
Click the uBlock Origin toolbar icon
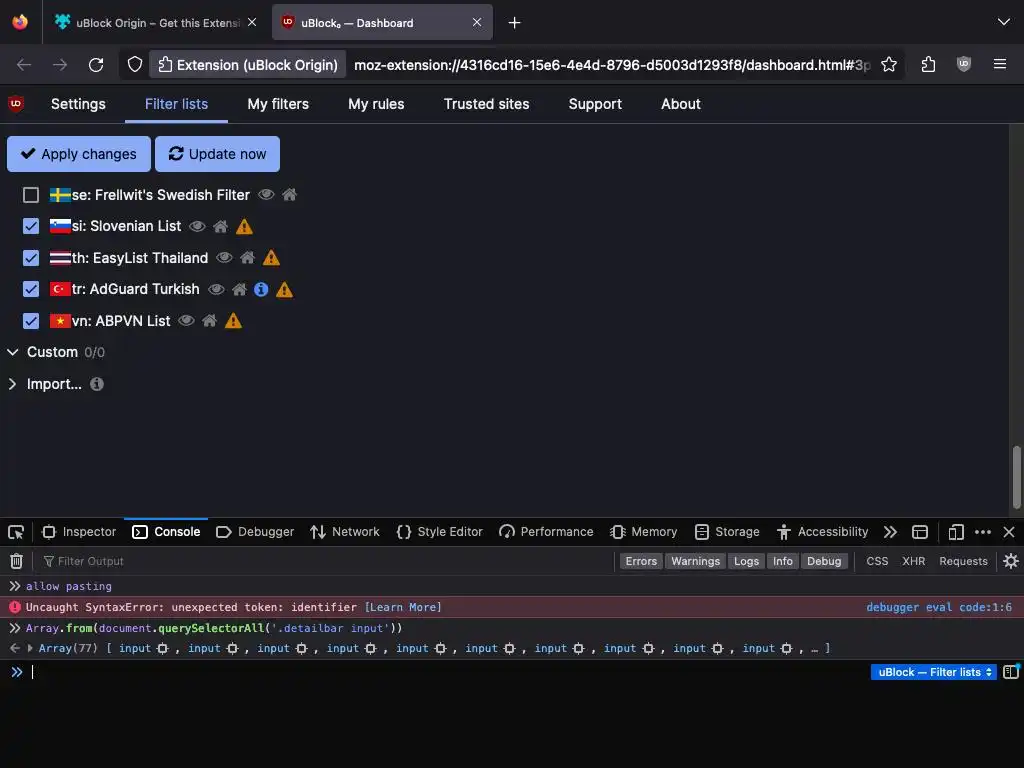(x=964, y=65)
